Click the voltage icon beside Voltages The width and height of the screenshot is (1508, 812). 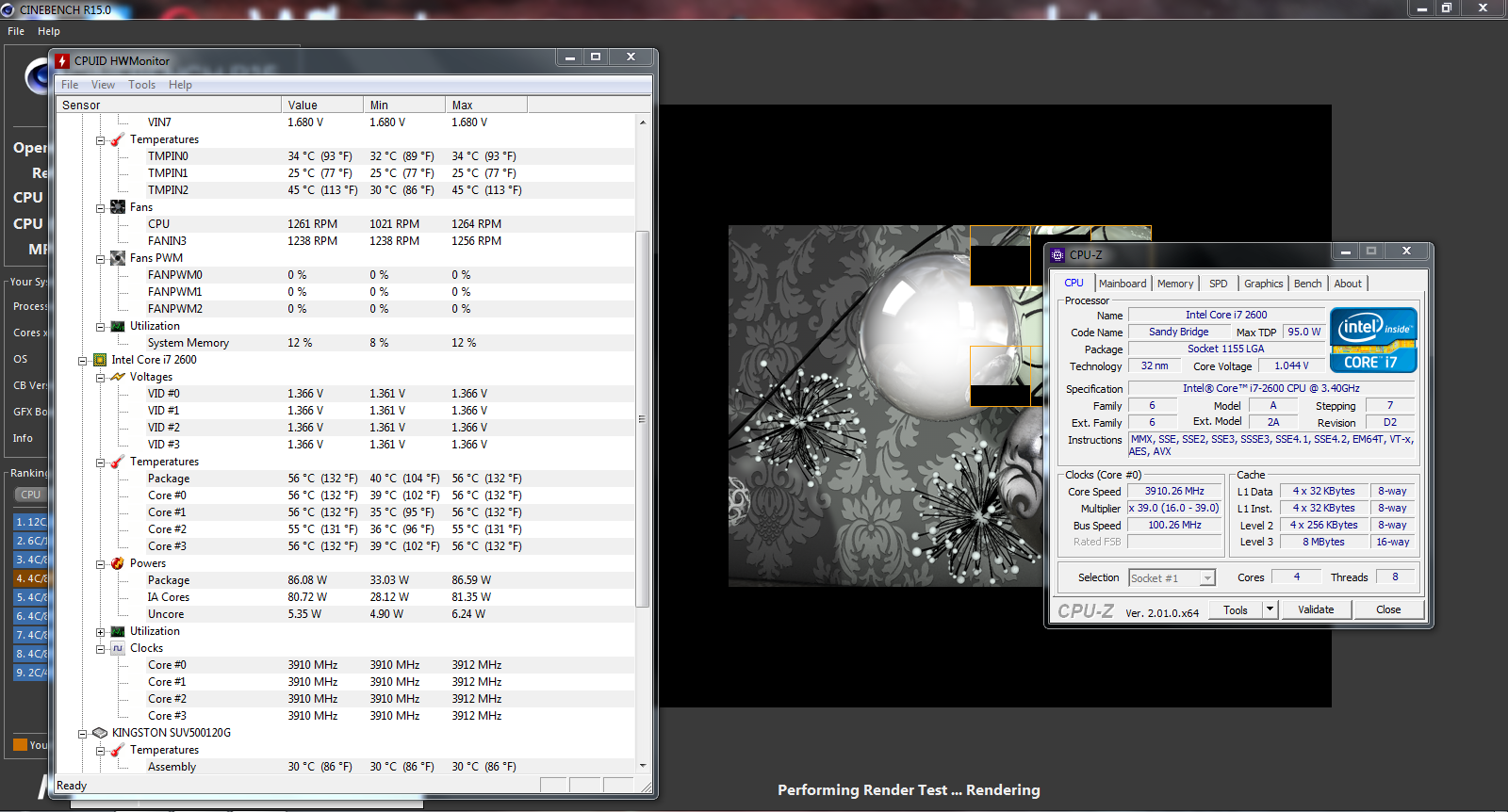click(118, 377)
